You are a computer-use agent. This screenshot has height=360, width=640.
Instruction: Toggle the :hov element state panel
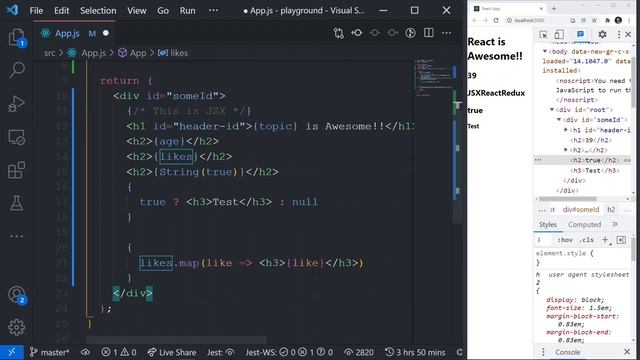pos(565,240)
